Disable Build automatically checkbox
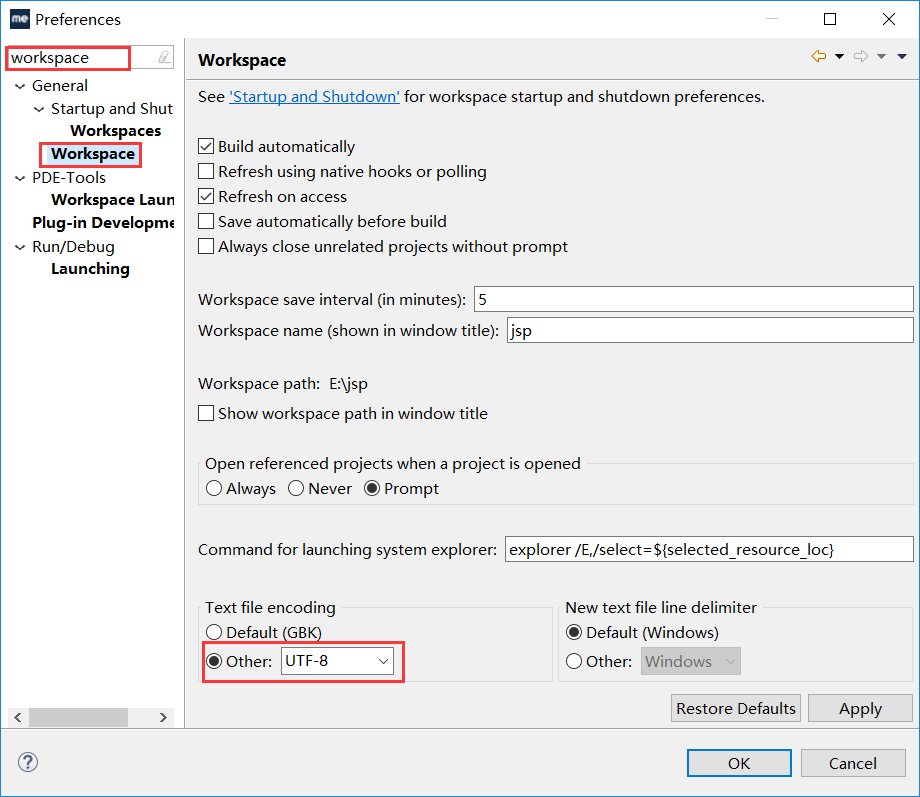Screen dimensions: 920x797 coord(206,146)
